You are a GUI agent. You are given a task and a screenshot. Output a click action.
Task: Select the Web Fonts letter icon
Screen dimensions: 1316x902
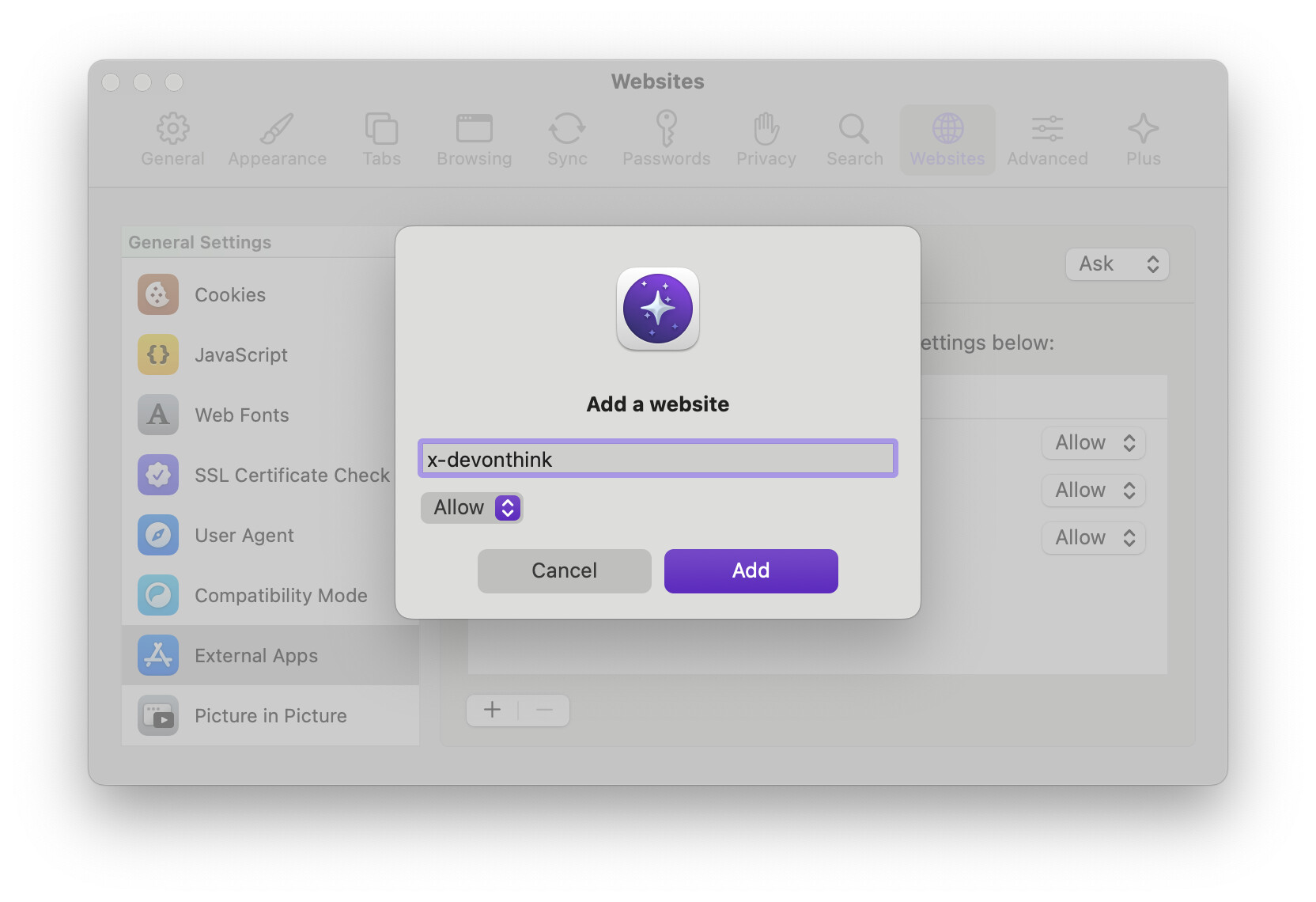pyautogui.click(x=158, y=415)
